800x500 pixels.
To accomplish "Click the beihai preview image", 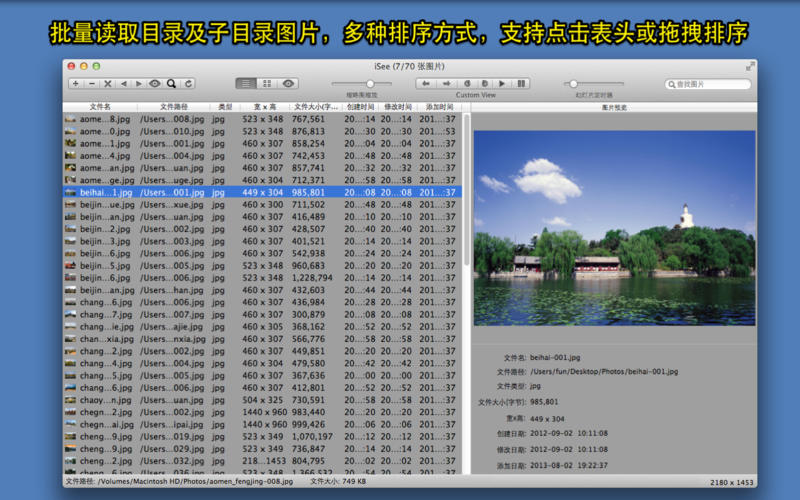I will tap(614, 228).
